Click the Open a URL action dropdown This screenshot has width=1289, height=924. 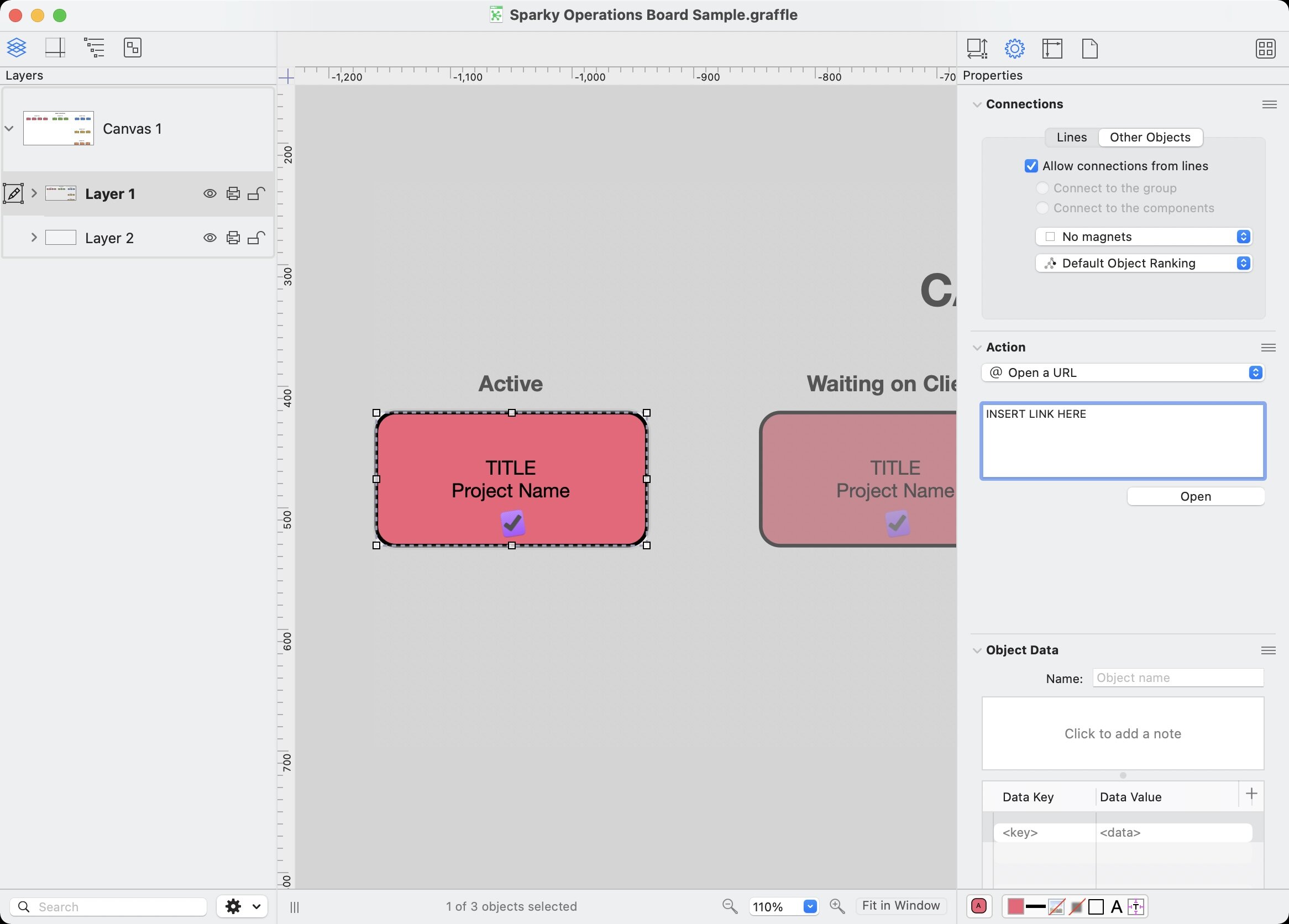(x=1122, y=372)
